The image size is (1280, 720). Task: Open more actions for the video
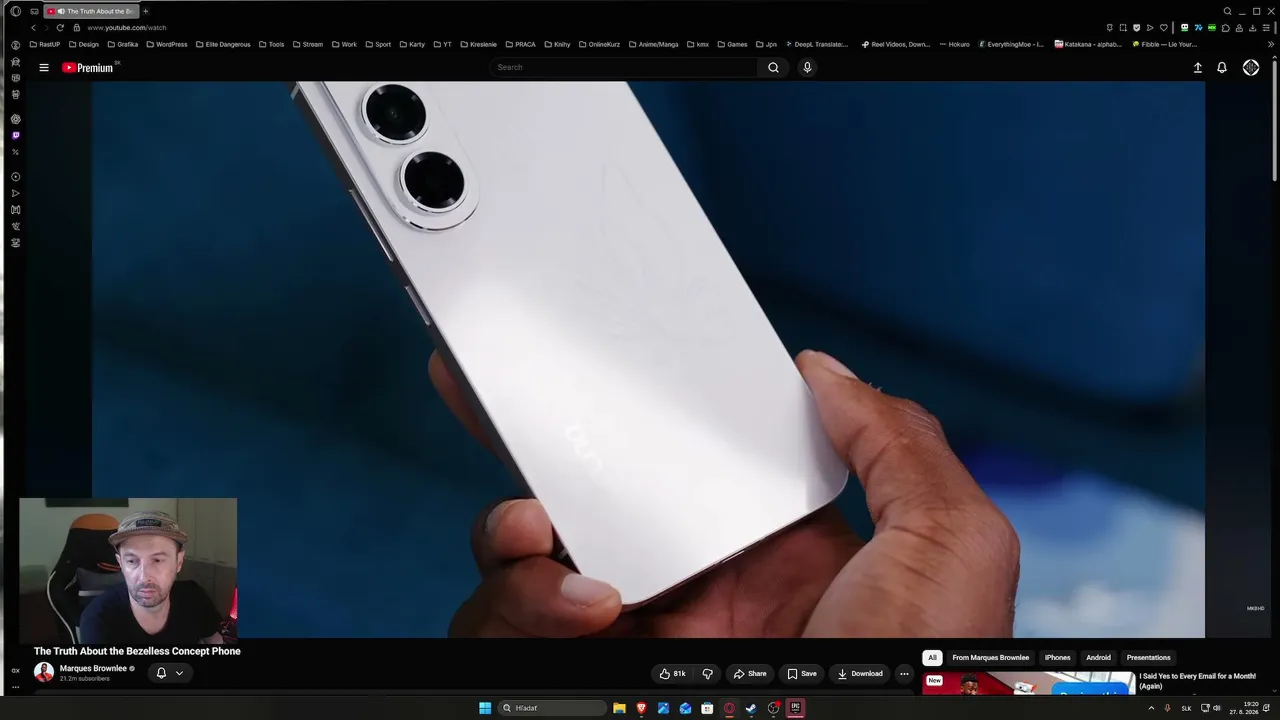coord(904,674)
